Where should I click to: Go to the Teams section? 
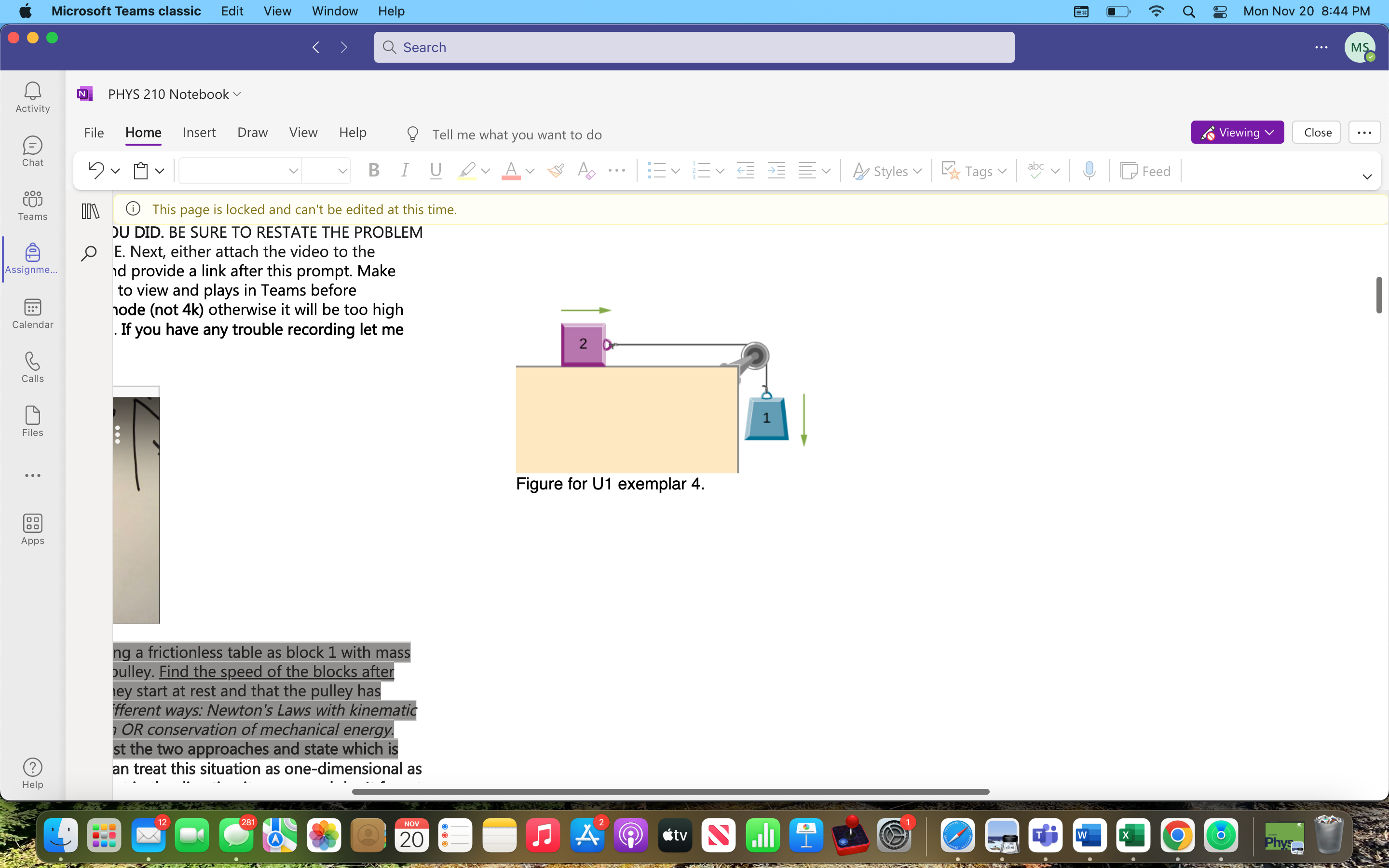click(32, 205)
